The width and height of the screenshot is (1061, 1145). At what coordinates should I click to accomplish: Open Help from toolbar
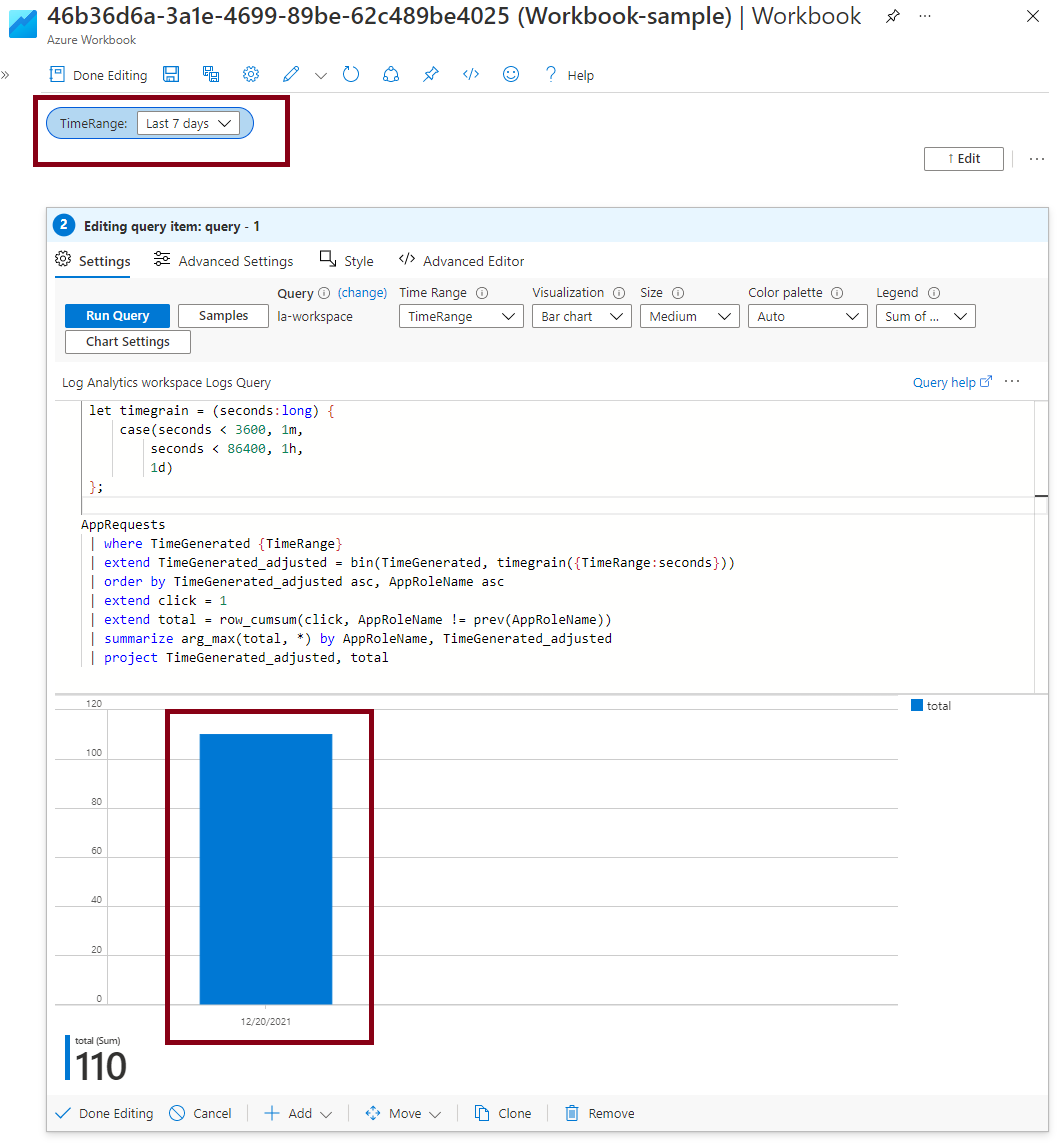coord(569,74)
